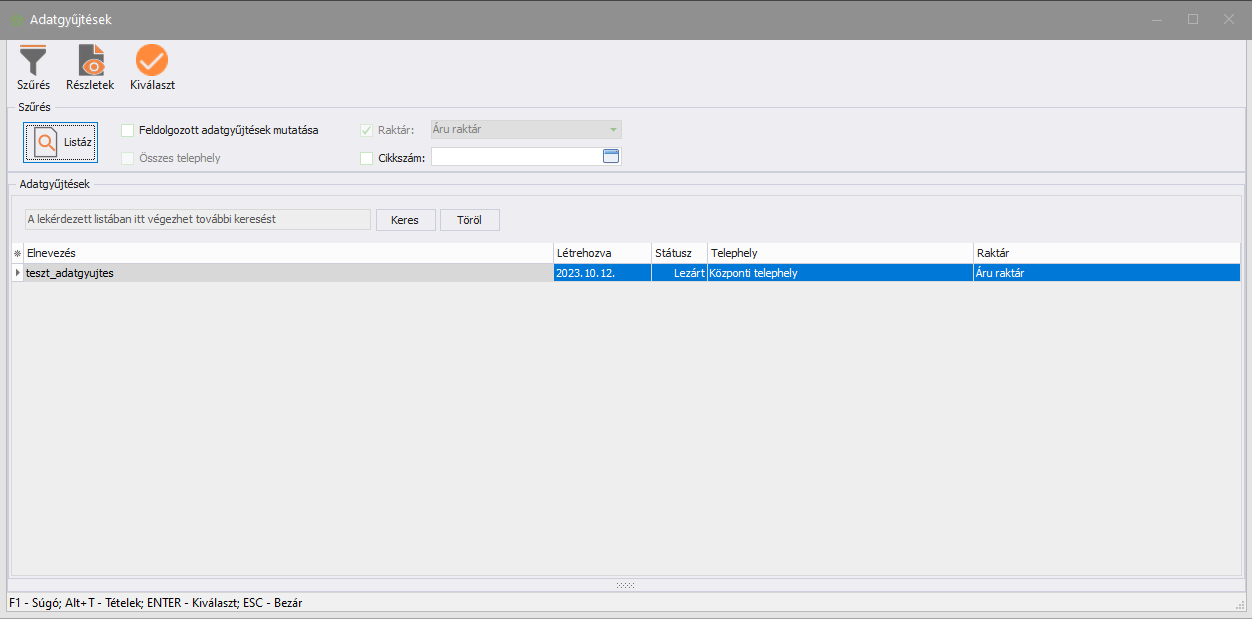Click the application icon in title bar
Viewport: 1252px width, 619px height.
coord(16,20)
